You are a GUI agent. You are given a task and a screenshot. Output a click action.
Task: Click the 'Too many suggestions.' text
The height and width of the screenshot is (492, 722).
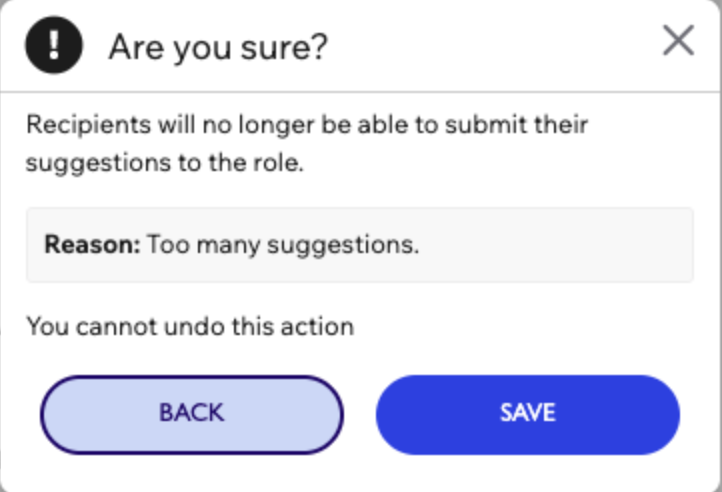tap(283, 245)
